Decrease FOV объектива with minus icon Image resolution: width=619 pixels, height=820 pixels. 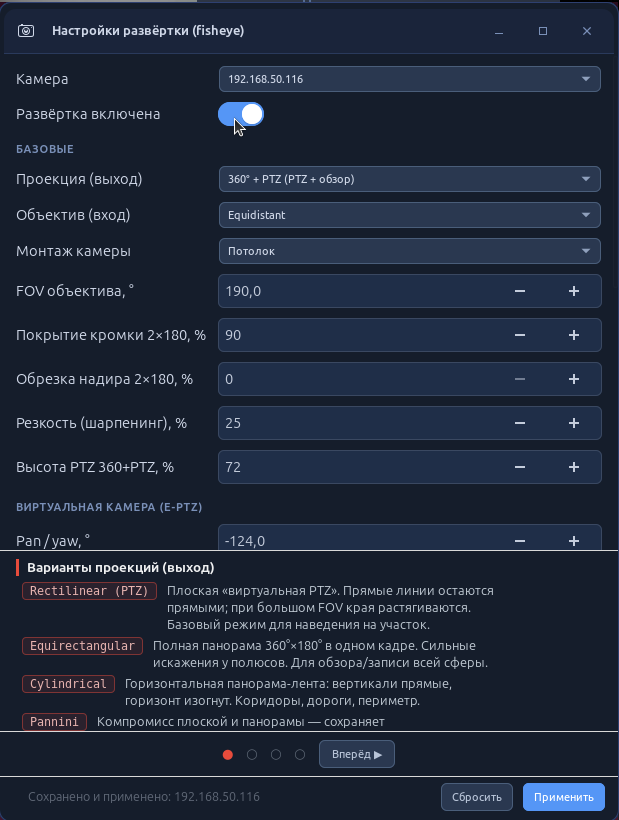click(520, 291)
